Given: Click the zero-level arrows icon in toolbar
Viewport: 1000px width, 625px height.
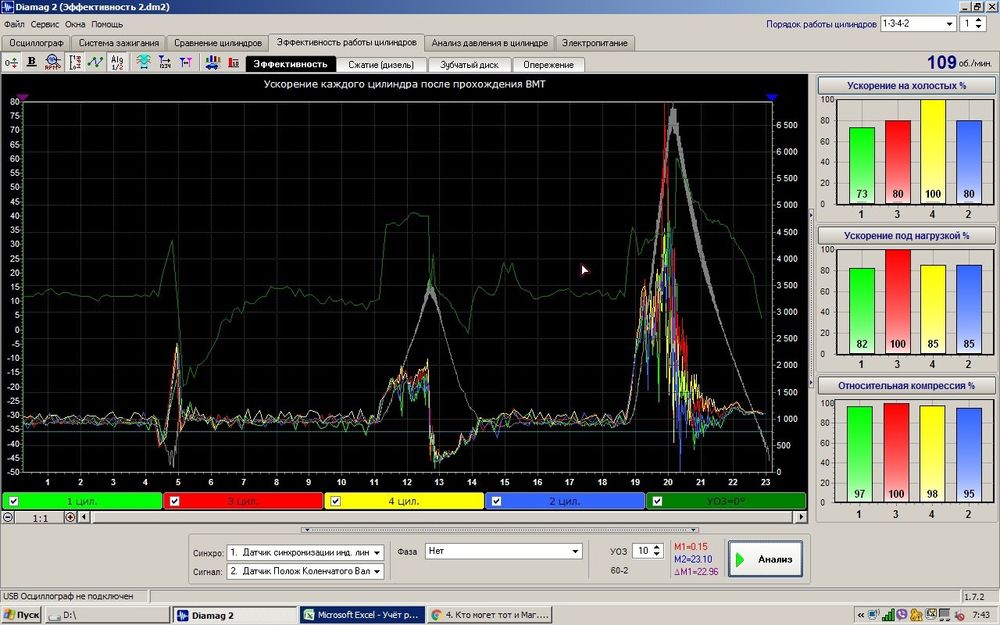Looking at the screenshot, I should pos(11,63).
